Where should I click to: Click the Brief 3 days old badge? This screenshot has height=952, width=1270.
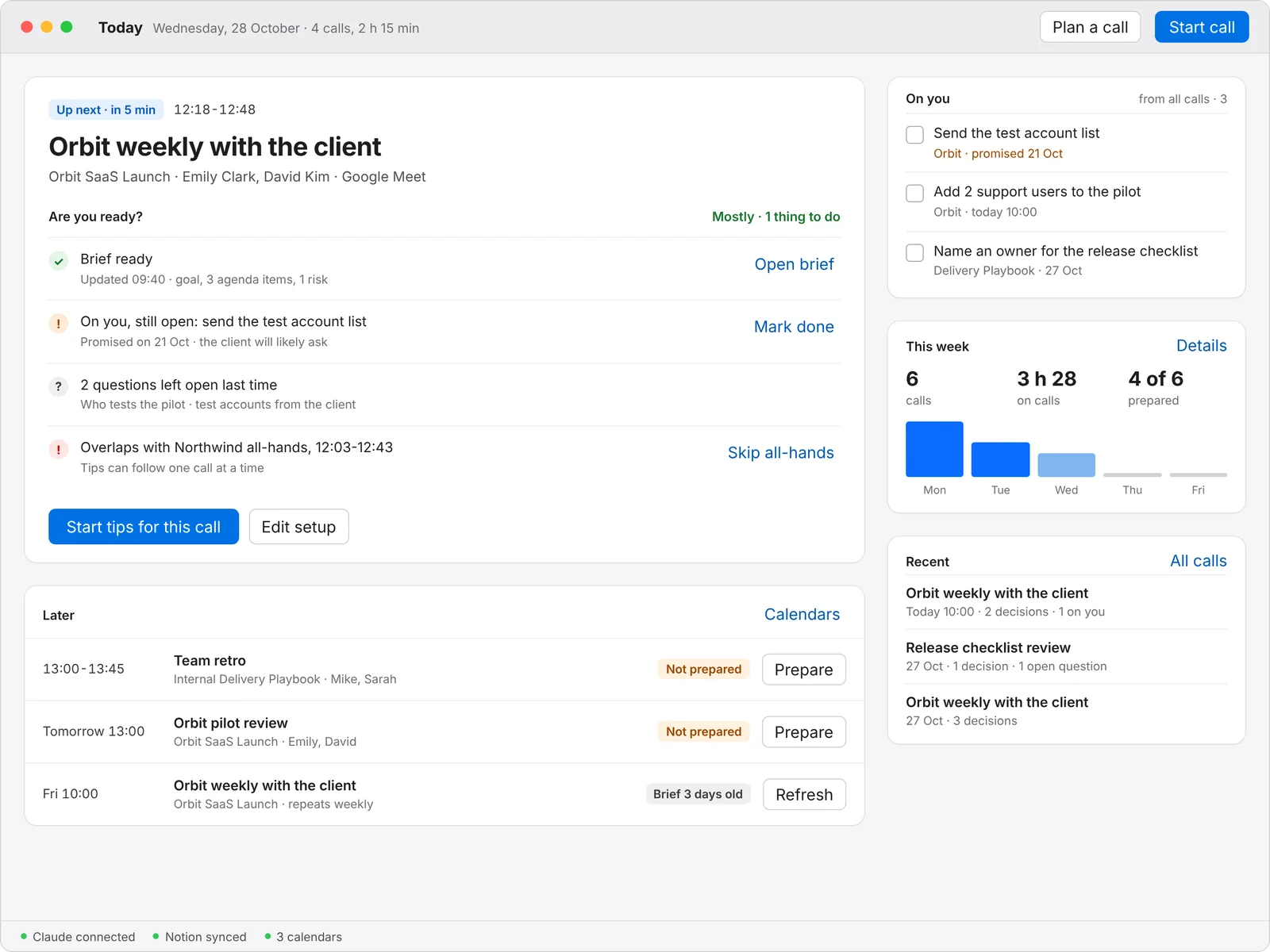[698, 795]
